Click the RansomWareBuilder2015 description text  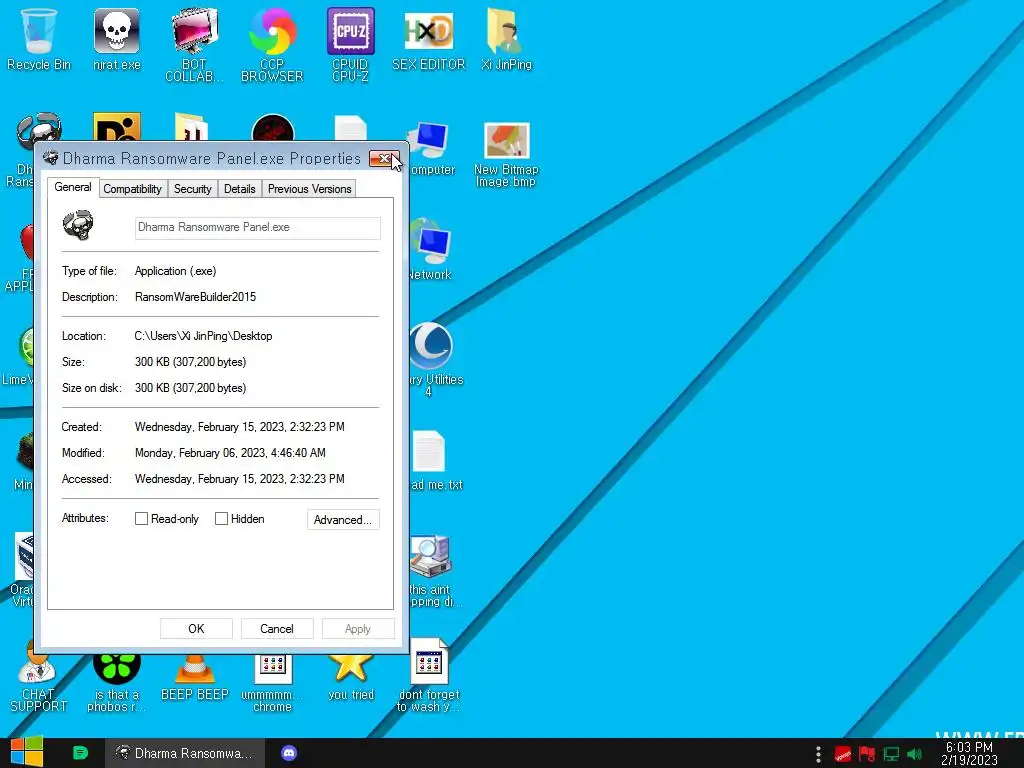[195, 297]
